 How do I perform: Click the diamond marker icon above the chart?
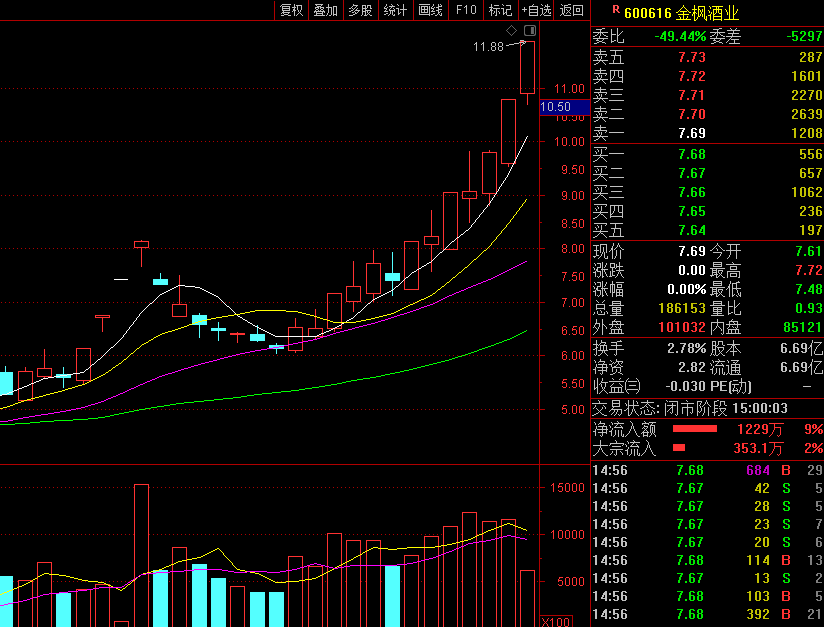511,31
